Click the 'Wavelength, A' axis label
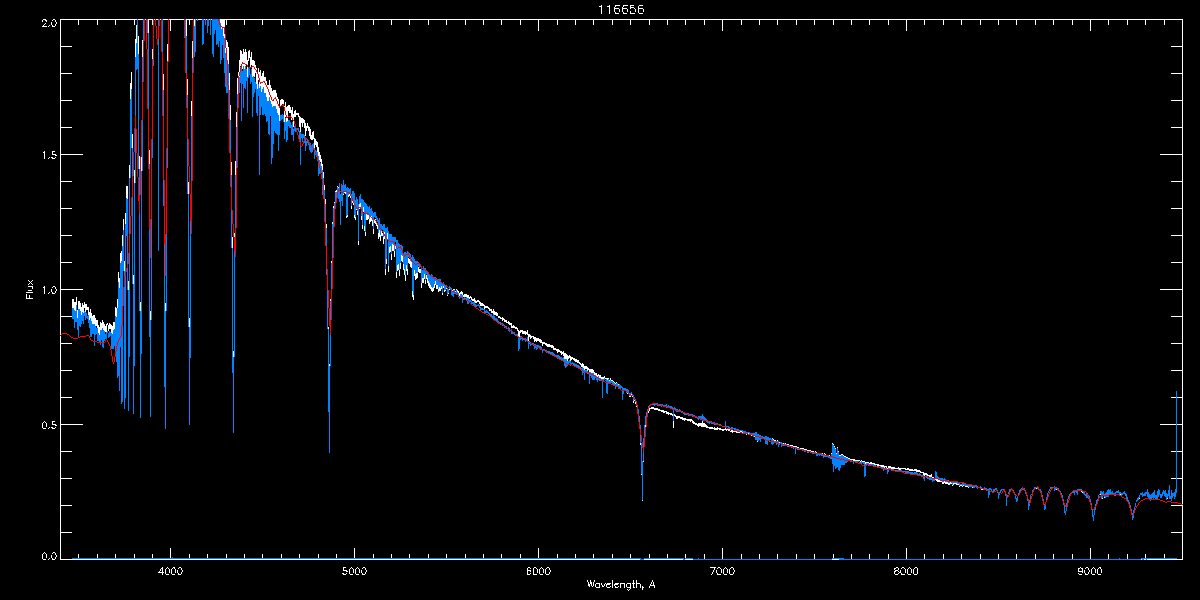The width and height of the screenshot is (1200, 600). (x=621, y=584)
